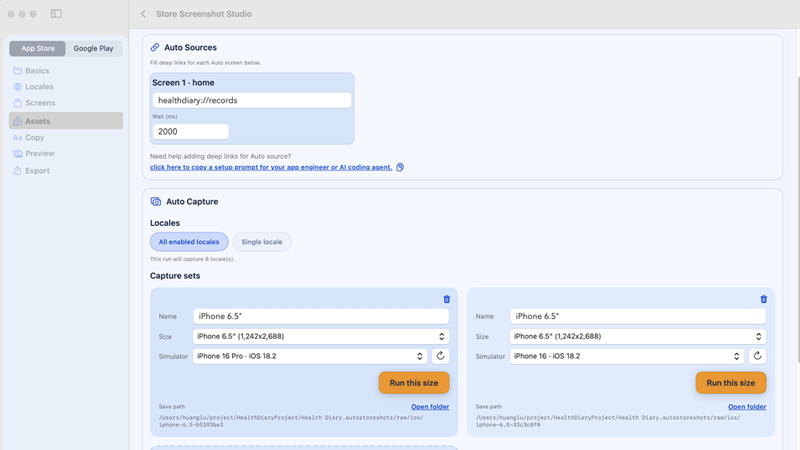
Task: Click the setup prompt copy link
Action: click(271, 167)
